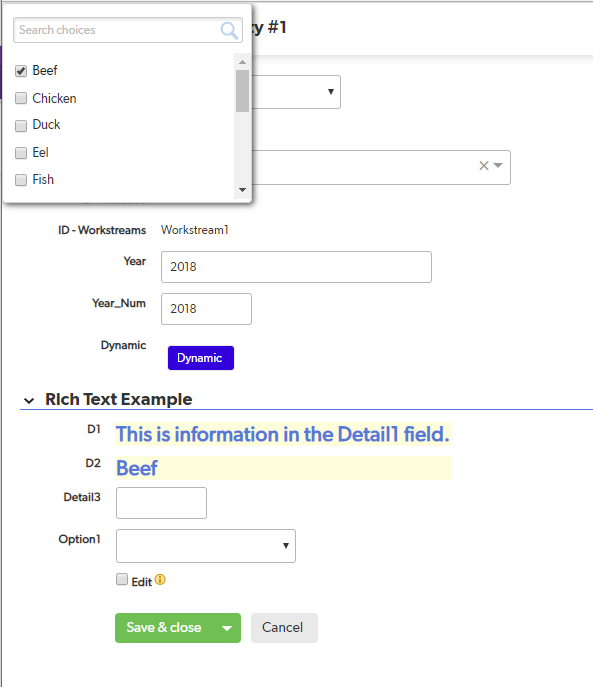Open the Option1 dropdown
The image size is (593, 687).
(206, 546)
